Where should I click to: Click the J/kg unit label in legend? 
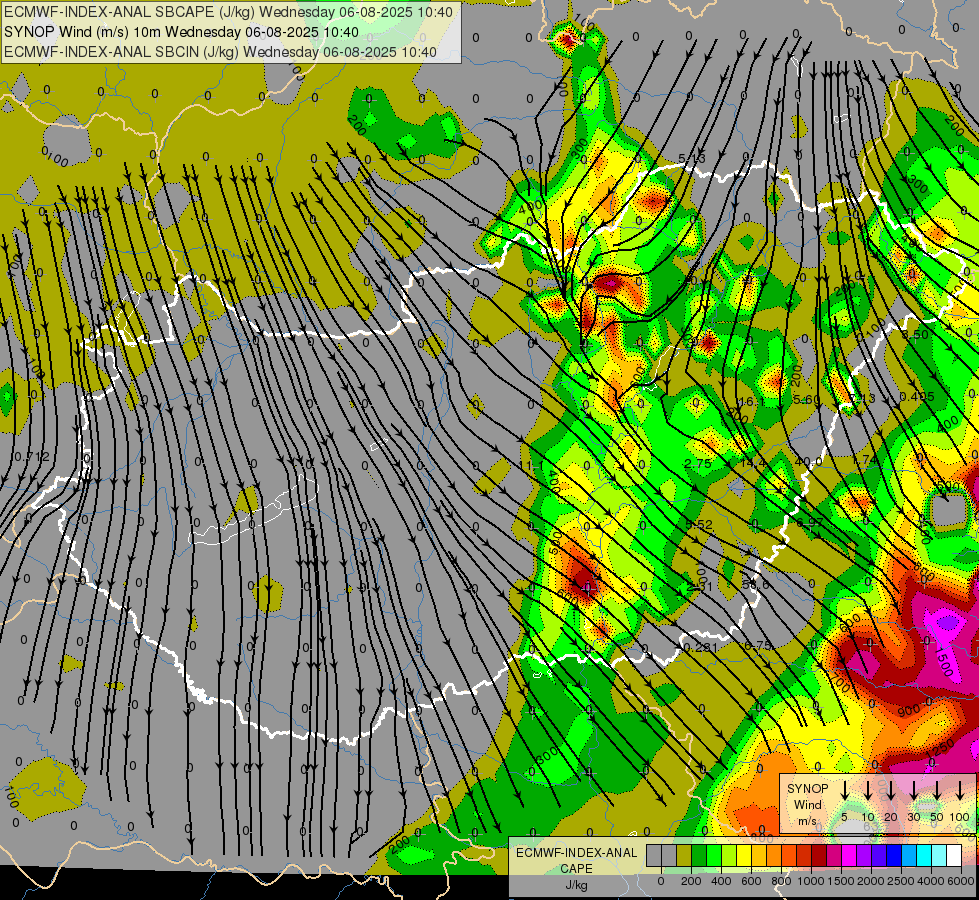click(576, 885)
